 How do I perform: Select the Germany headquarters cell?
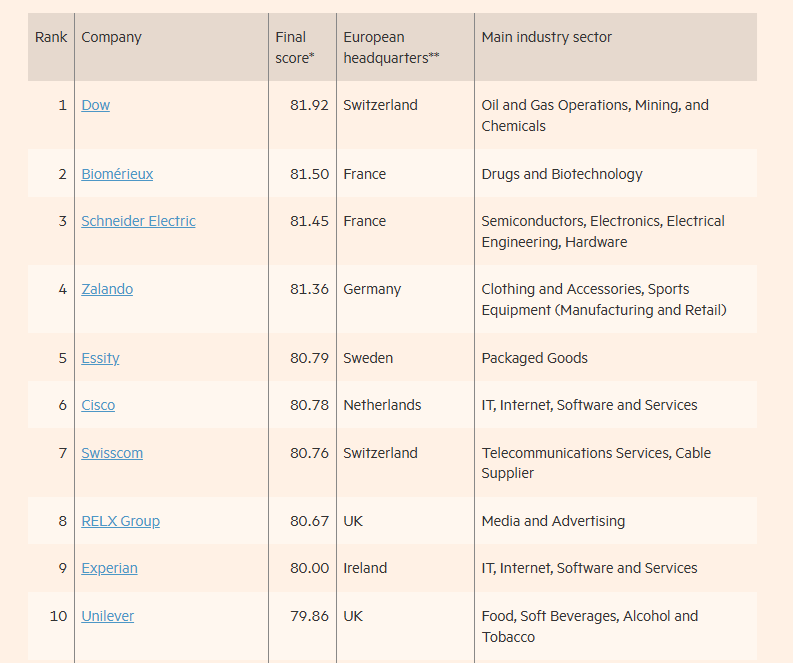[372, 289]
